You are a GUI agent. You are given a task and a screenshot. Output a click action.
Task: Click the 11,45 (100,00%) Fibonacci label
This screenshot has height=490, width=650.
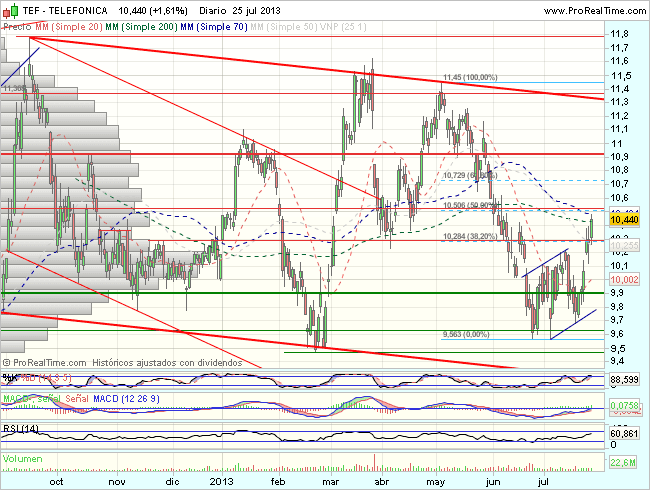tap(470, 77)
